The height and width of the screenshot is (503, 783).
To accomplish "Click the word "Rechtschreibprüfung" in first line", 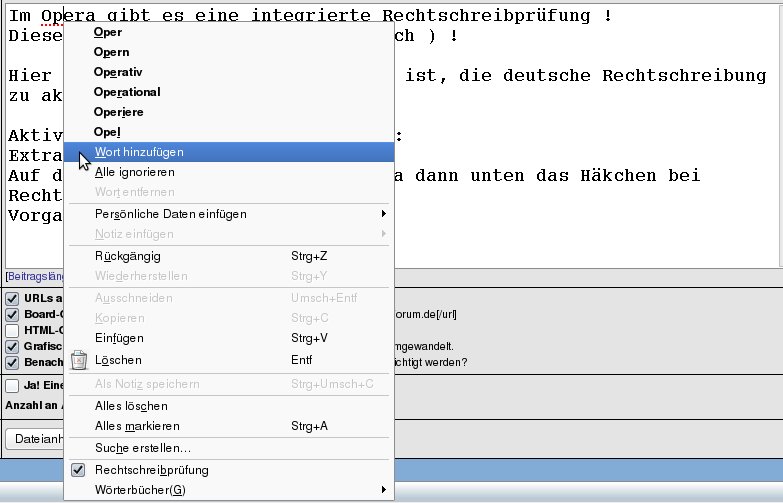I will click(486, 16).
